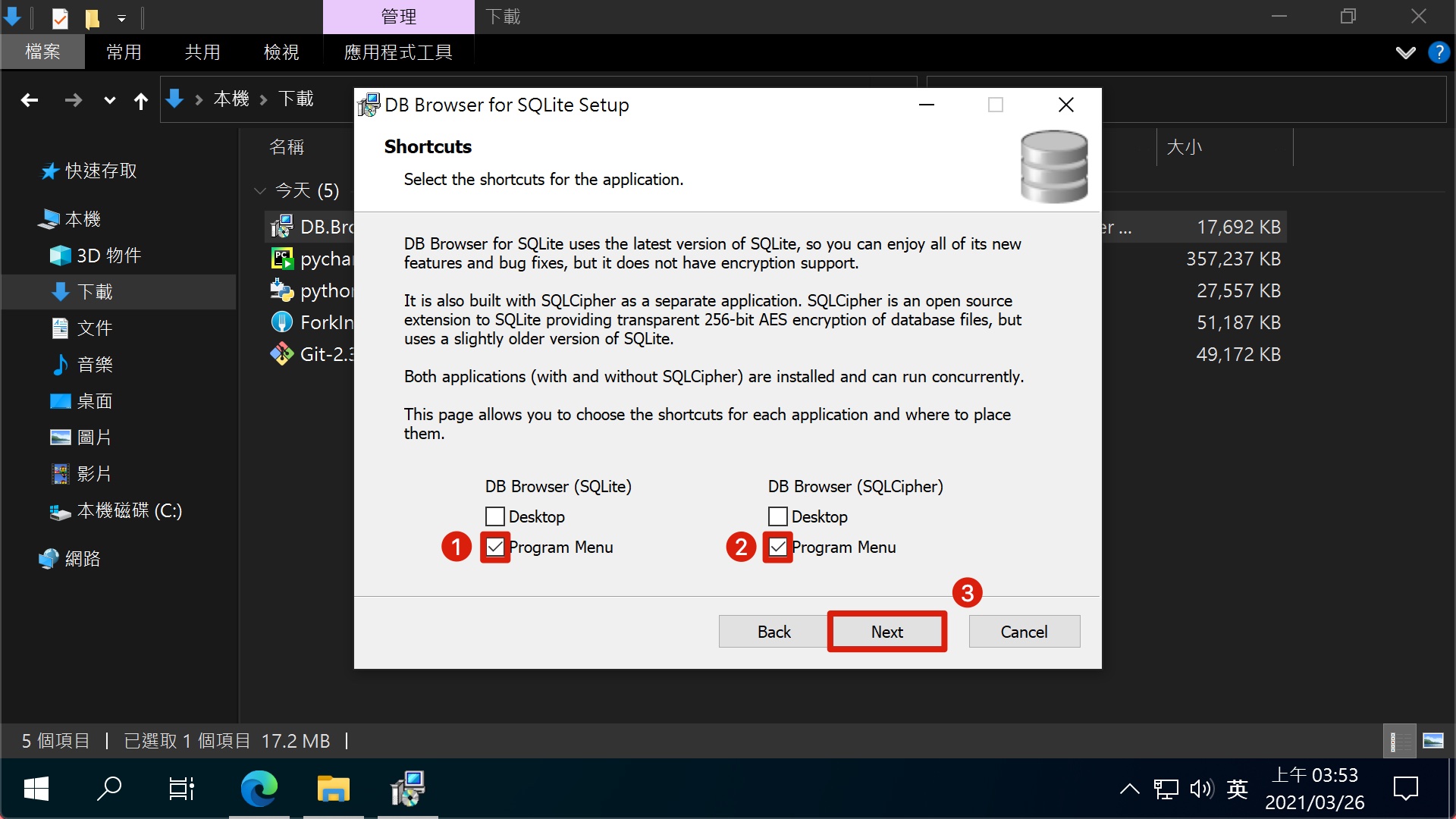Image resolution: width=1456 pixels, height=819 pixels.
Task: Select the Git-2.3 installer file icon
Action: pyautogui.click(x=282, y=354)
